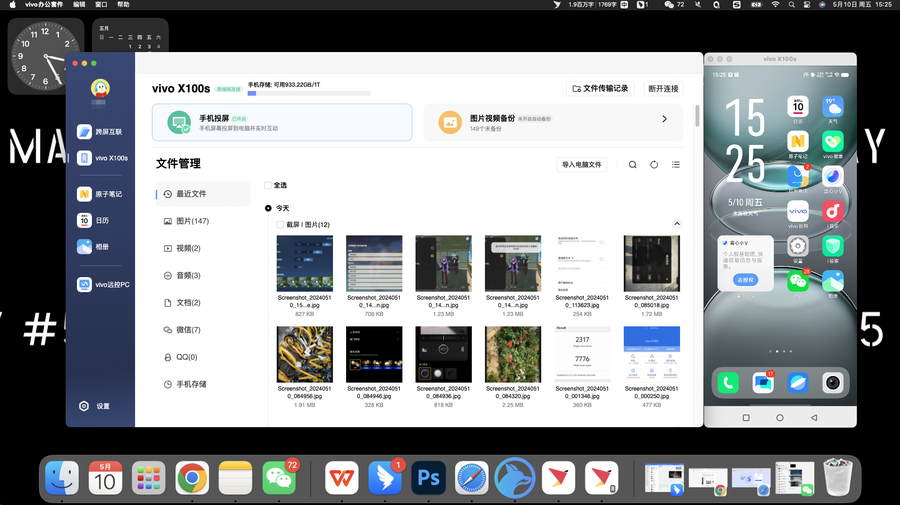
Task: Open Safari from the Dock
Action: click(x=471, y=478)
